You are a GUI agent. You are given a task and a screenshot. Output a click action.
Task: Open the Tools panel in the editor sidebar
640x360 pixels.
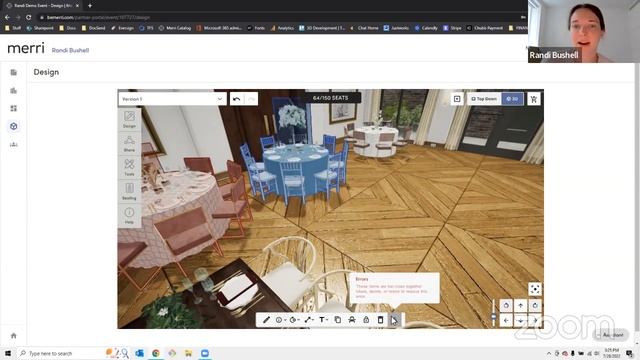(129, 168)
